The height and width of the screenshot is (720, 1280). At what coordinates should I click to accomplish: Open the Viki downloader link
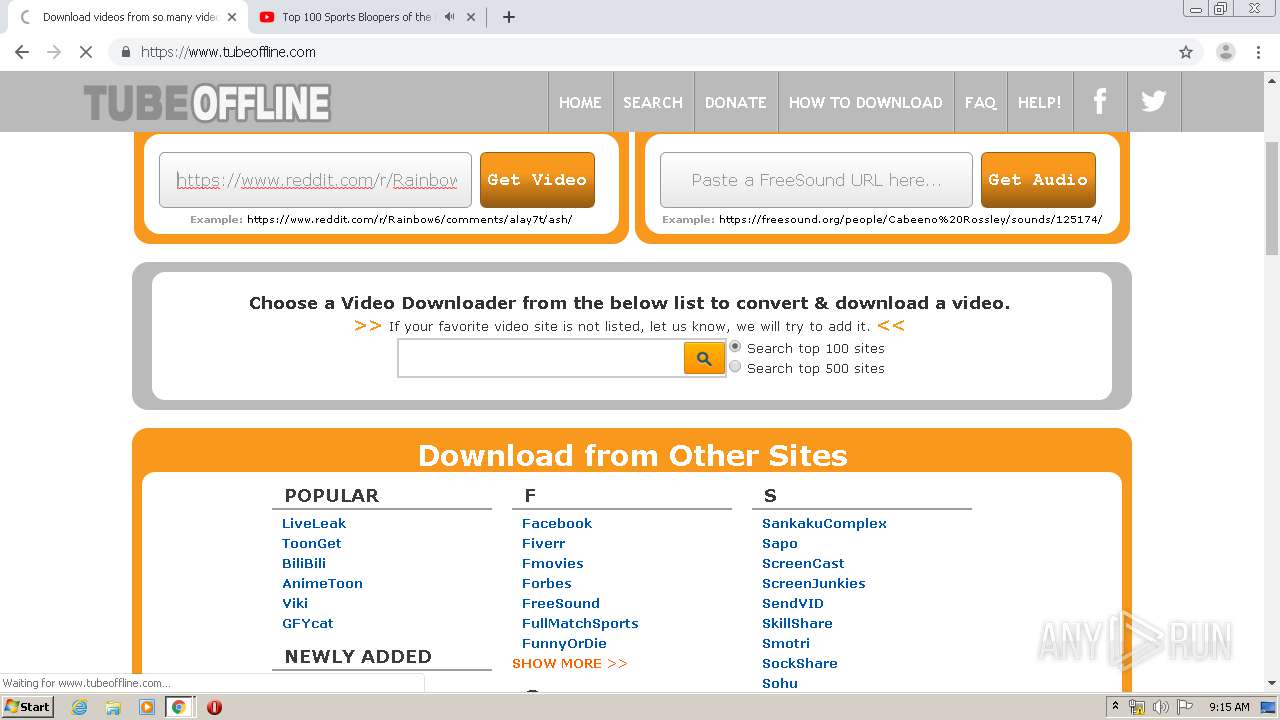pyautogui.click(x=295, y=603)
